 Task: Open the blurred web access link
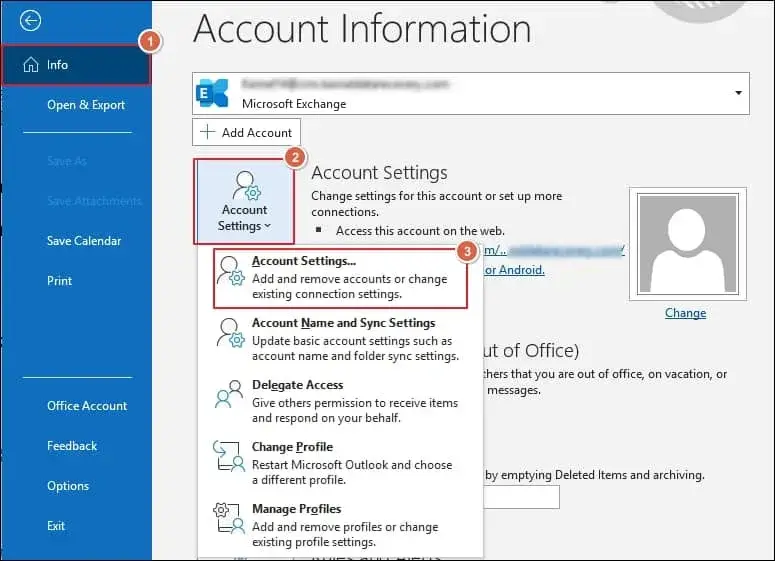click(x=554, y=251)
